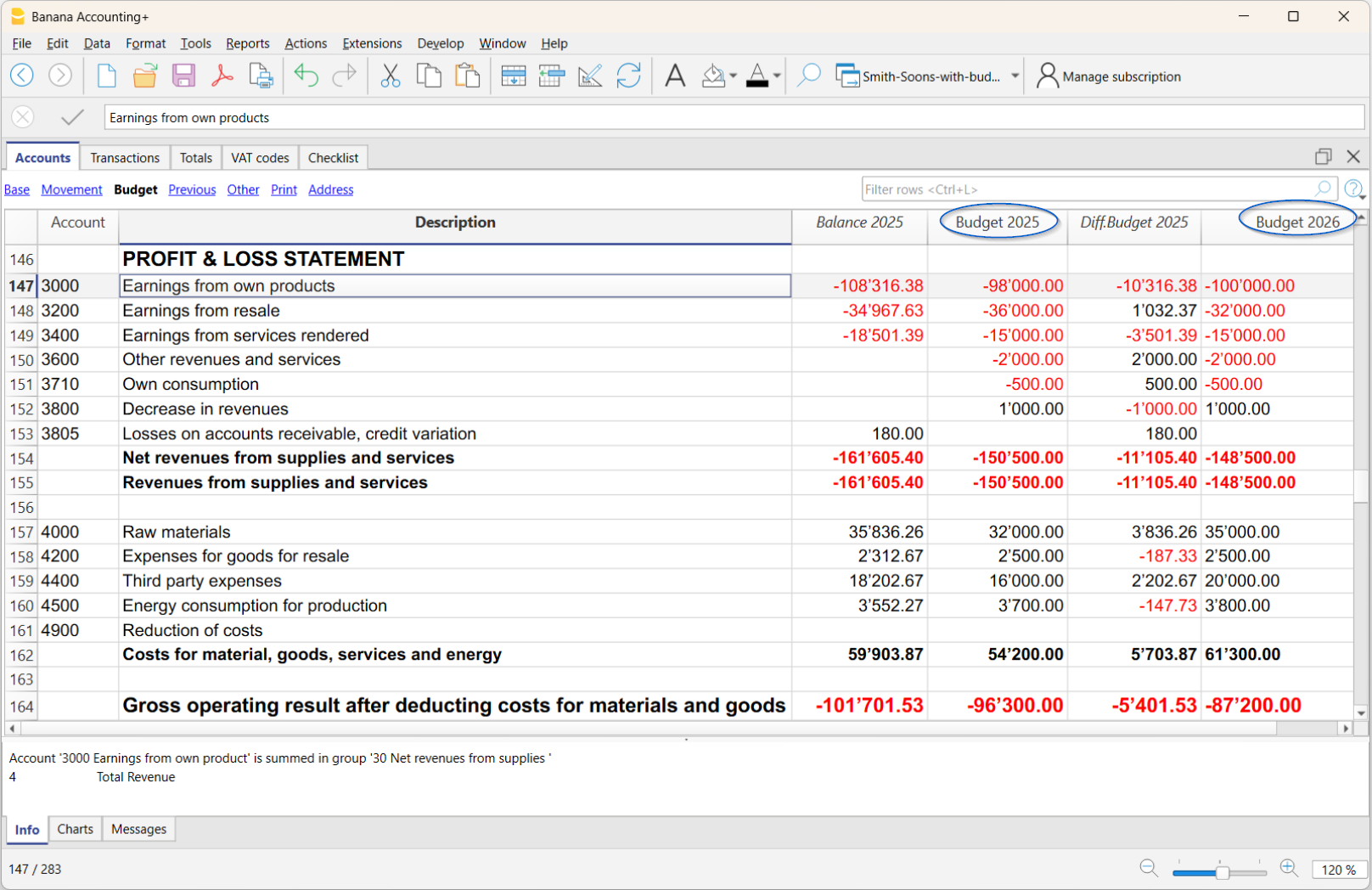Undo the last action
Screen dimensions: 1372x890
(x=306, y=76)
